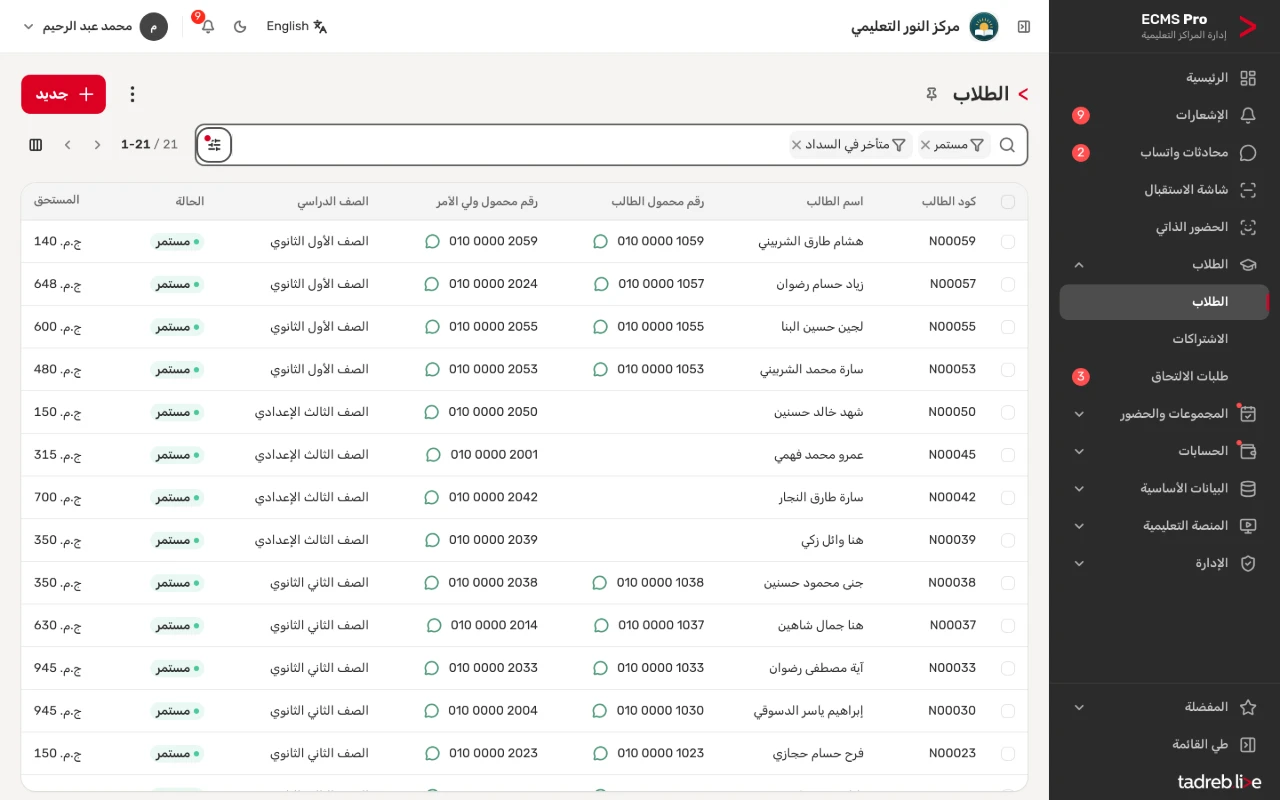Viewport: 1280px width, 800px height.
Task: Expand البيانات الأساسية sidebar section
Action: [1164, 489]
